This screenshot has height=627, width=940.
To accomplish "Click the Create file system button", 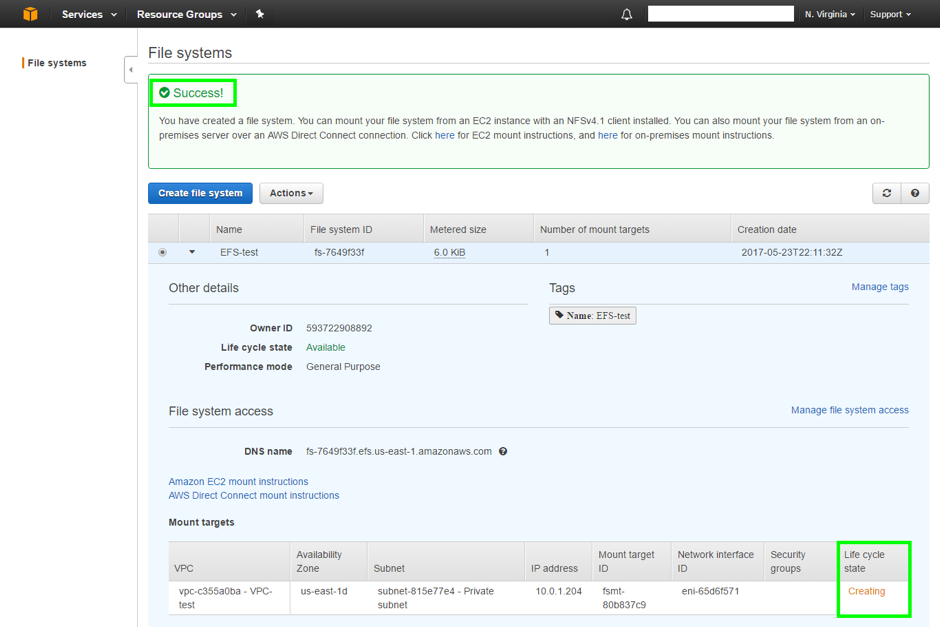I will 200,193.
